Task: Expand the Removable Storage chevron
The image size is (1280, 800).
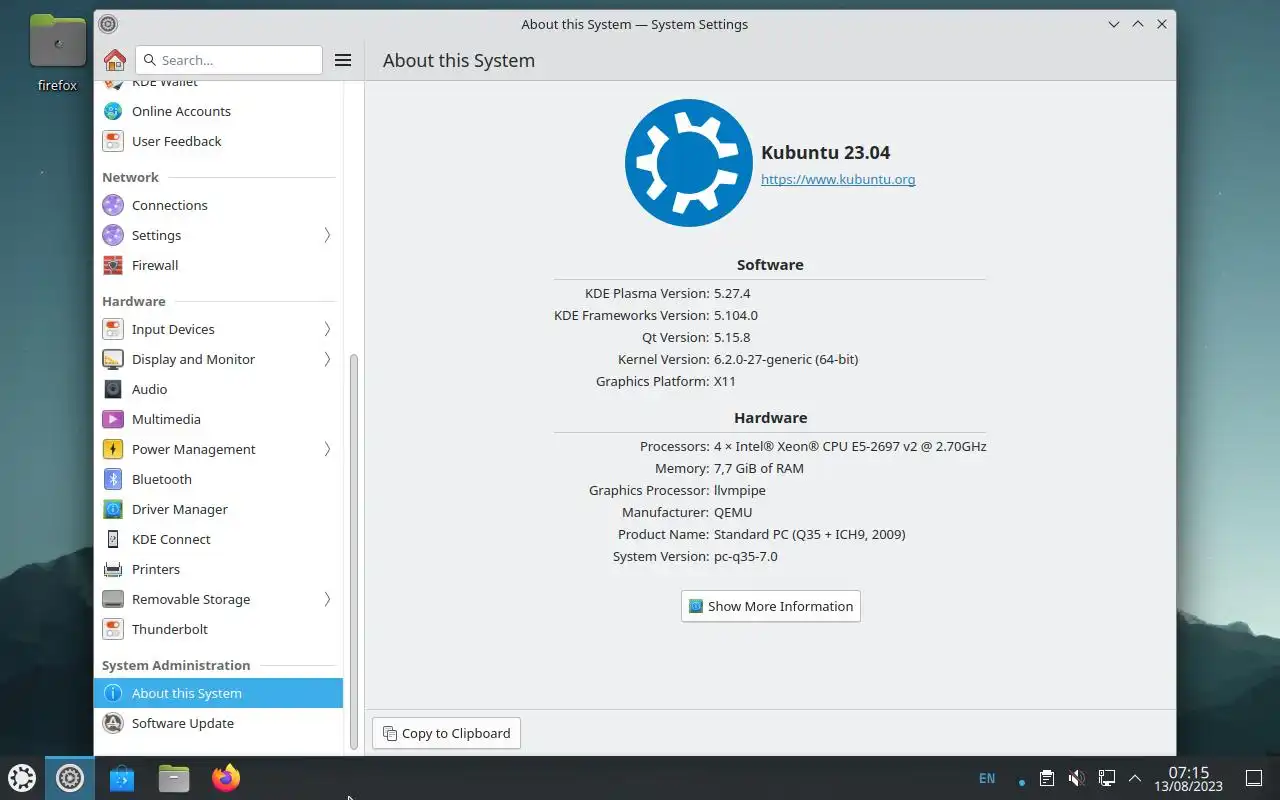Action: [327, 599]
